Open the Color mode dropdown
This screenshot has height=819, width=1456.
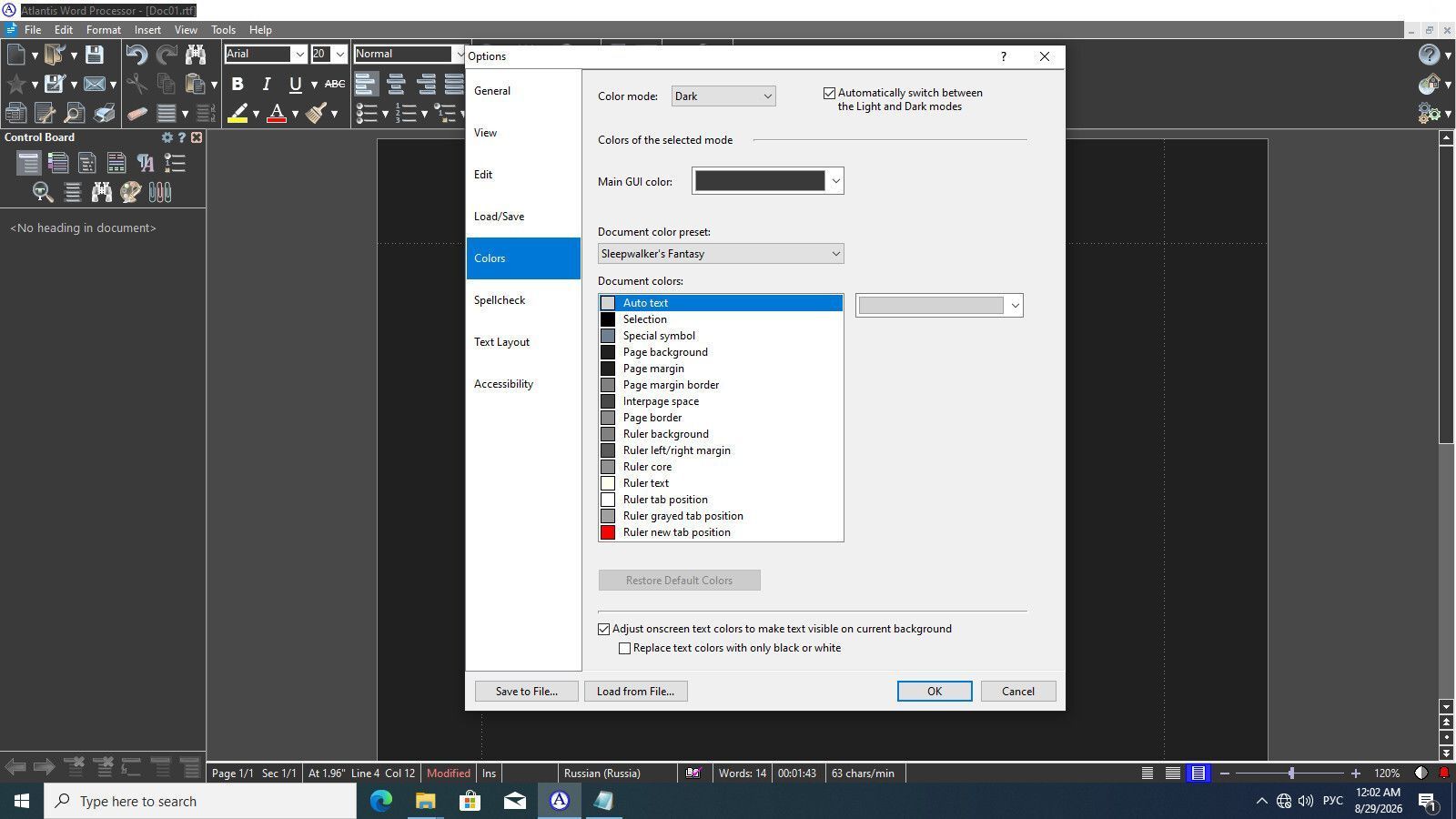723,96
